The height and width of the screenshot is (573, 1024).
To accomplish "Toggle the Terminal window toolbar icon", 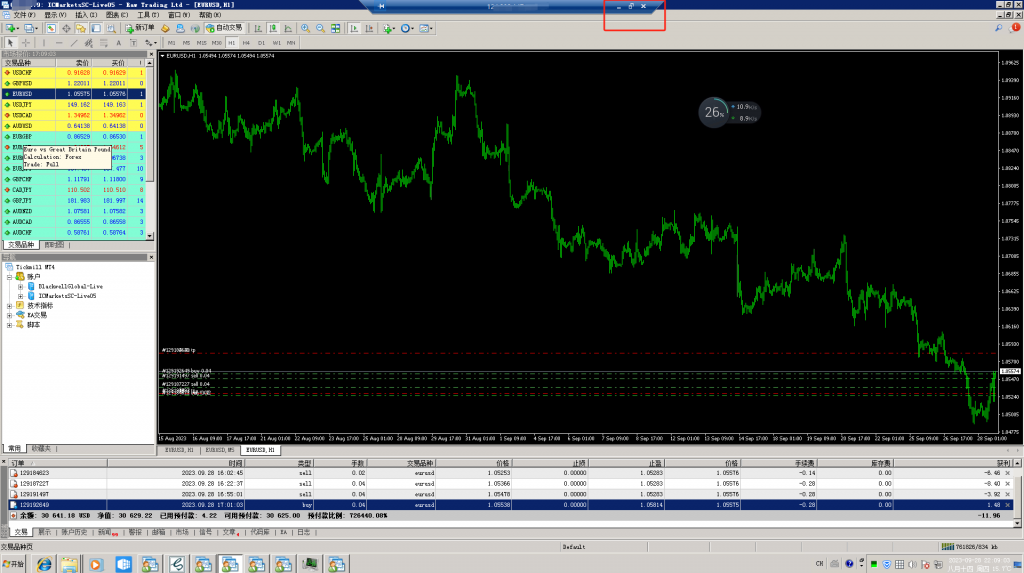I will pos(96,28).
